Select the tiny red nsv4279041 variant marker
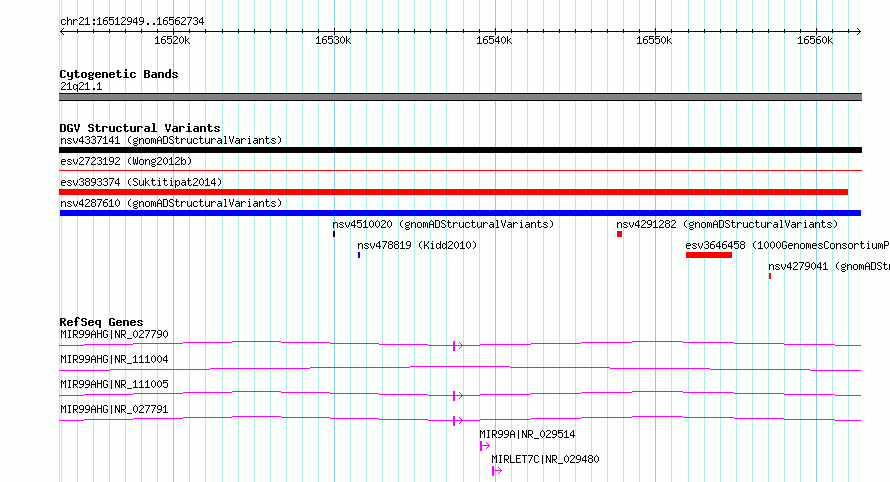 tap(770, 276)
